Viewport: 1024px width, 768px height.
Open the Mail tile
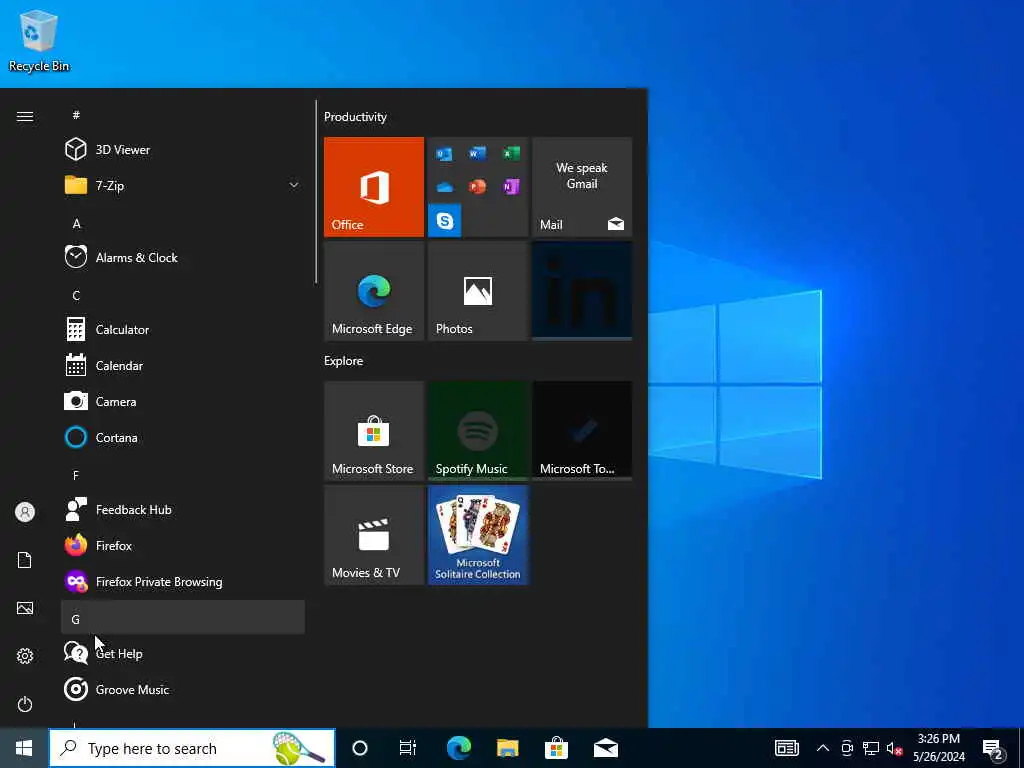[582, 187]
